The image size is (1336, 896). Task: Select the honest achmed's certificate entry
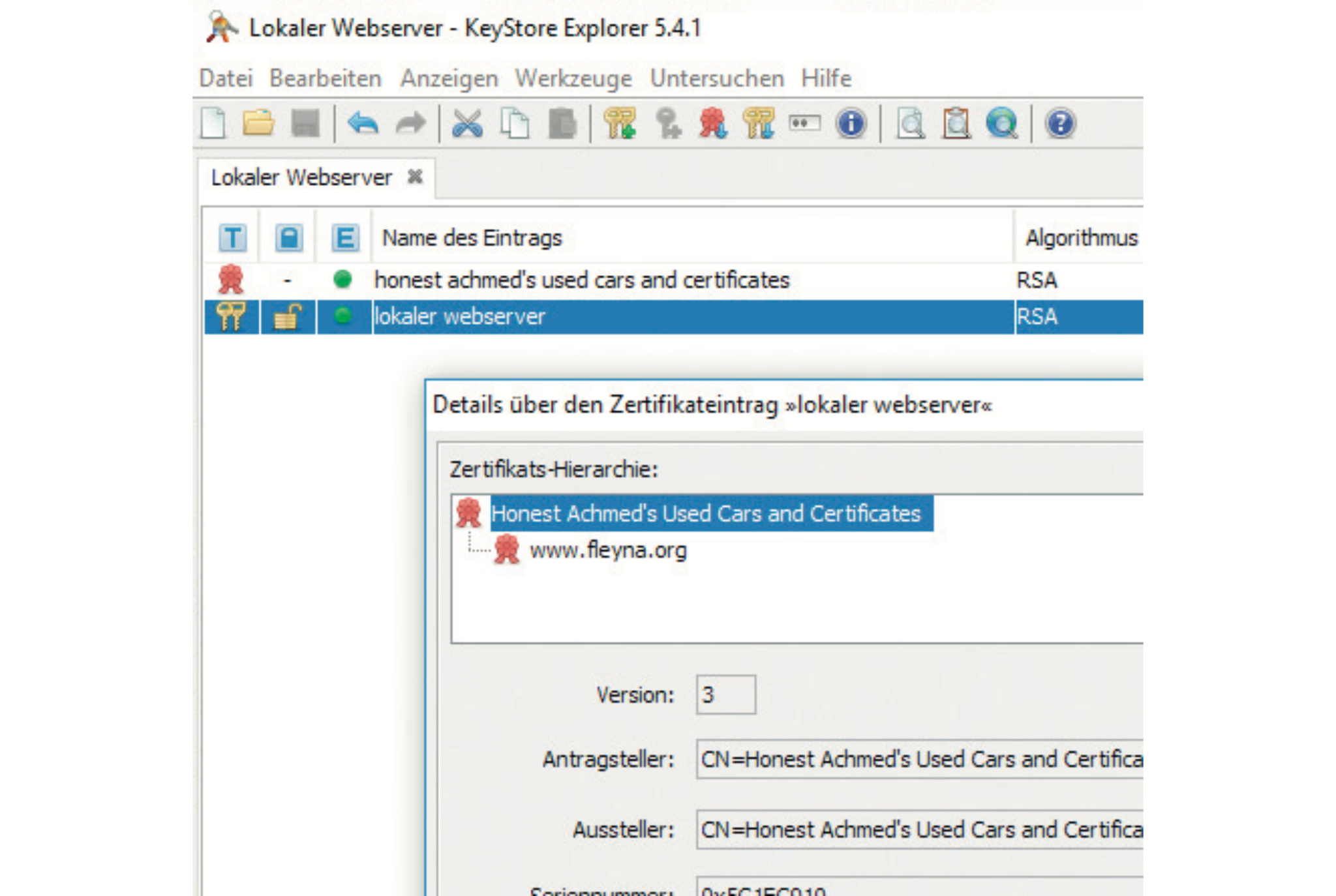click(581, 280)
